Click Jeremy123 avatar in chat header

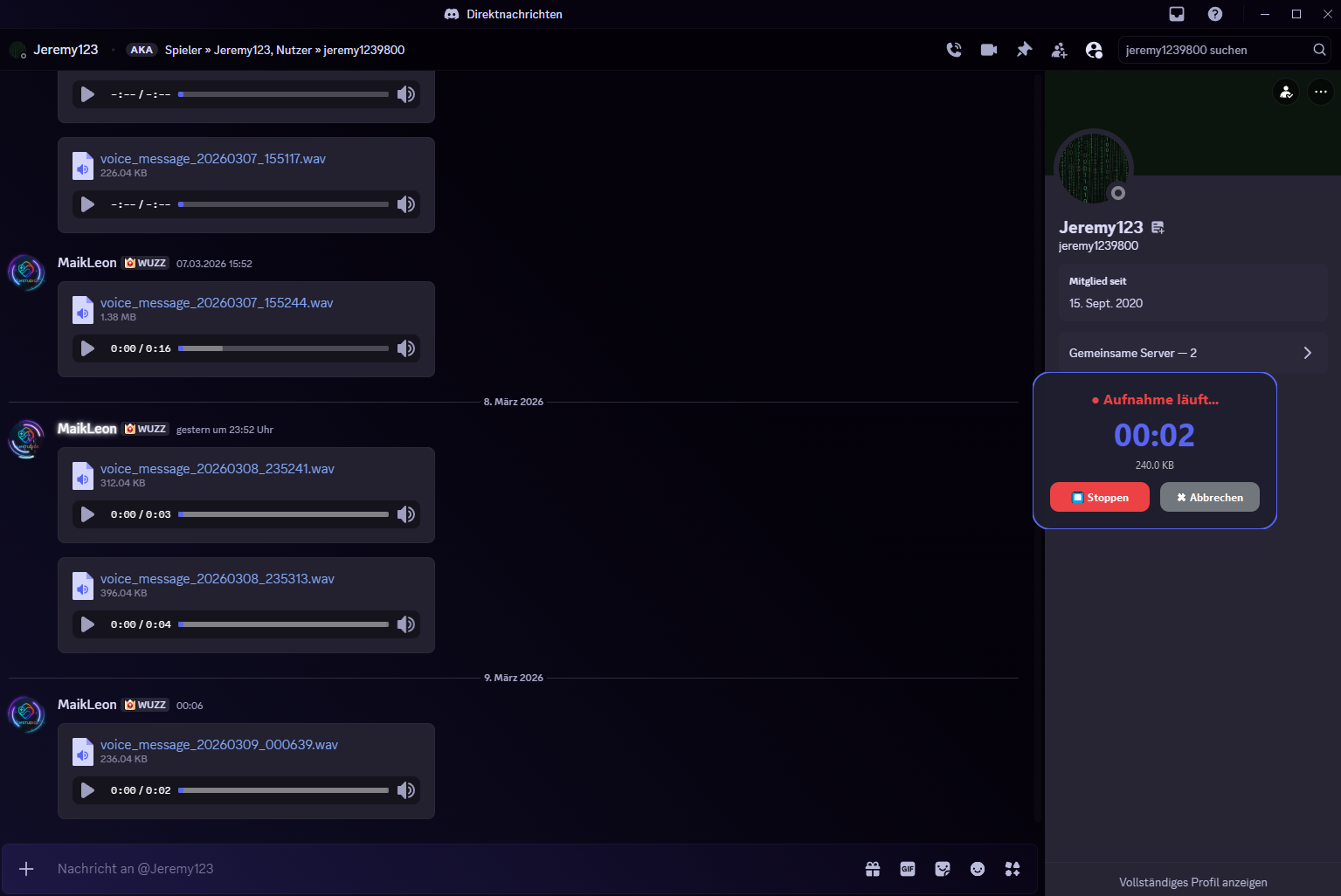[x=17, y=50]
